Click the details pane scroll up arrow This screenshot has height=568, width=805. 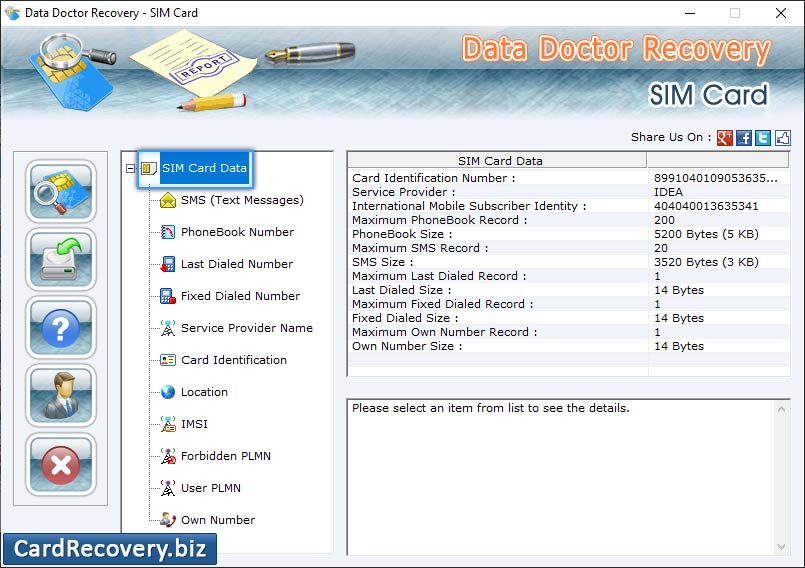(781, 409)
